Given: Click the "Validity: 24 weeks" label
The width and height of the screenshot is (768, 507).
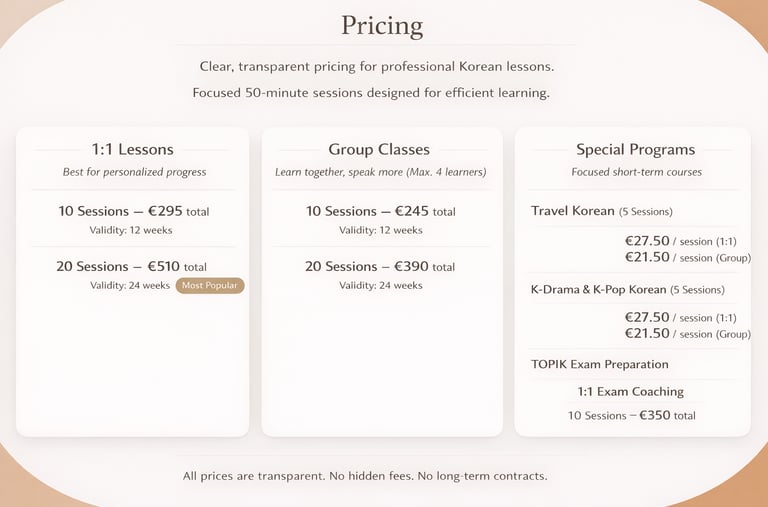Looking at the screenshot, I should pos(130,285).
